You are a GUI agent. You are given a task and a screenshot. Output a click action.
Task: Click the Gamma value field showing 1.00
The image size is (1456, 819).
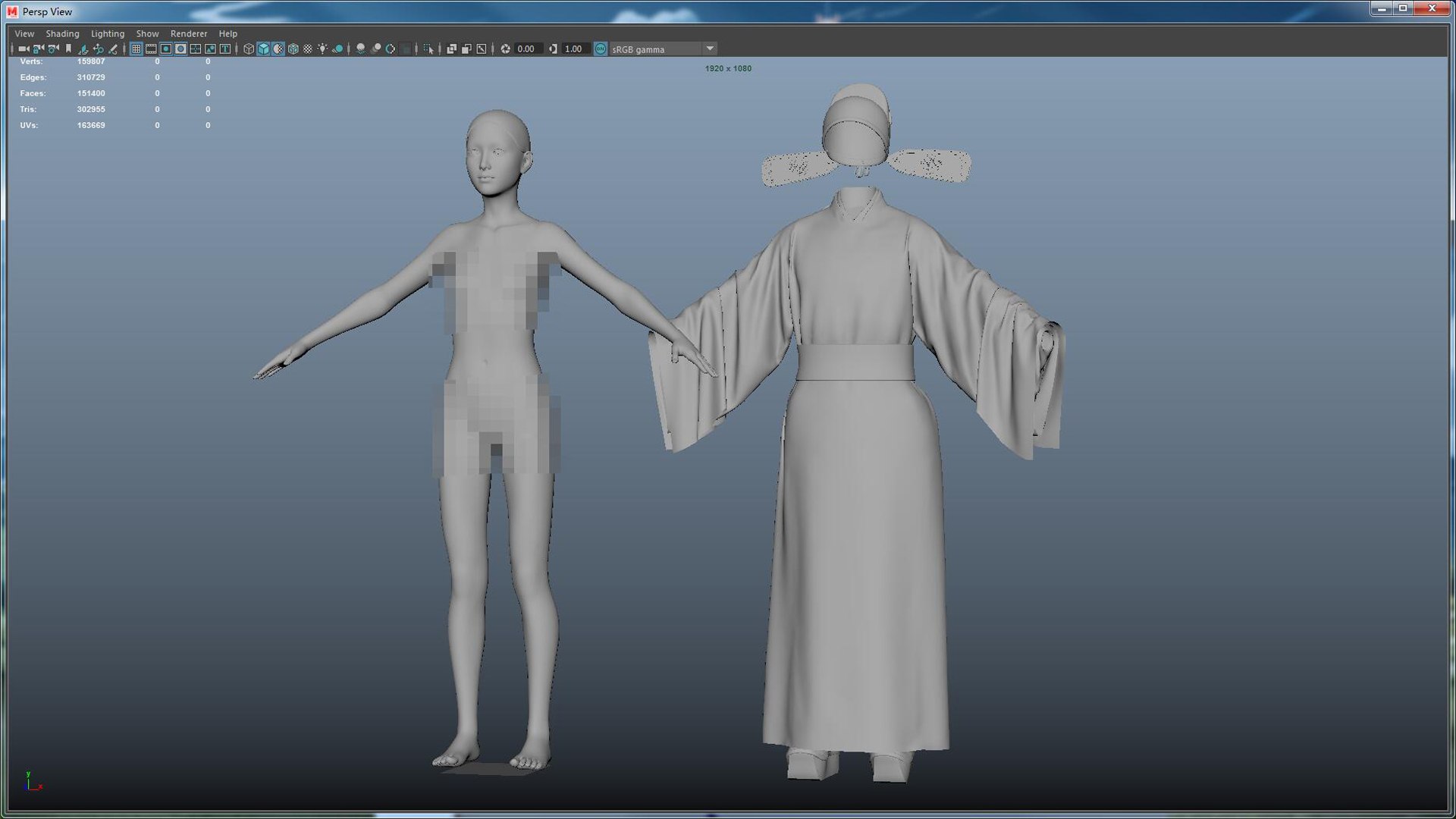coord(574,49)
